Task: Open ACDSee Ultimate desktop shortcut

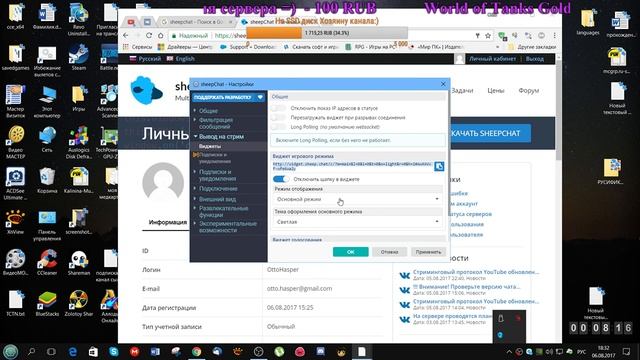Action: [16, 183]
